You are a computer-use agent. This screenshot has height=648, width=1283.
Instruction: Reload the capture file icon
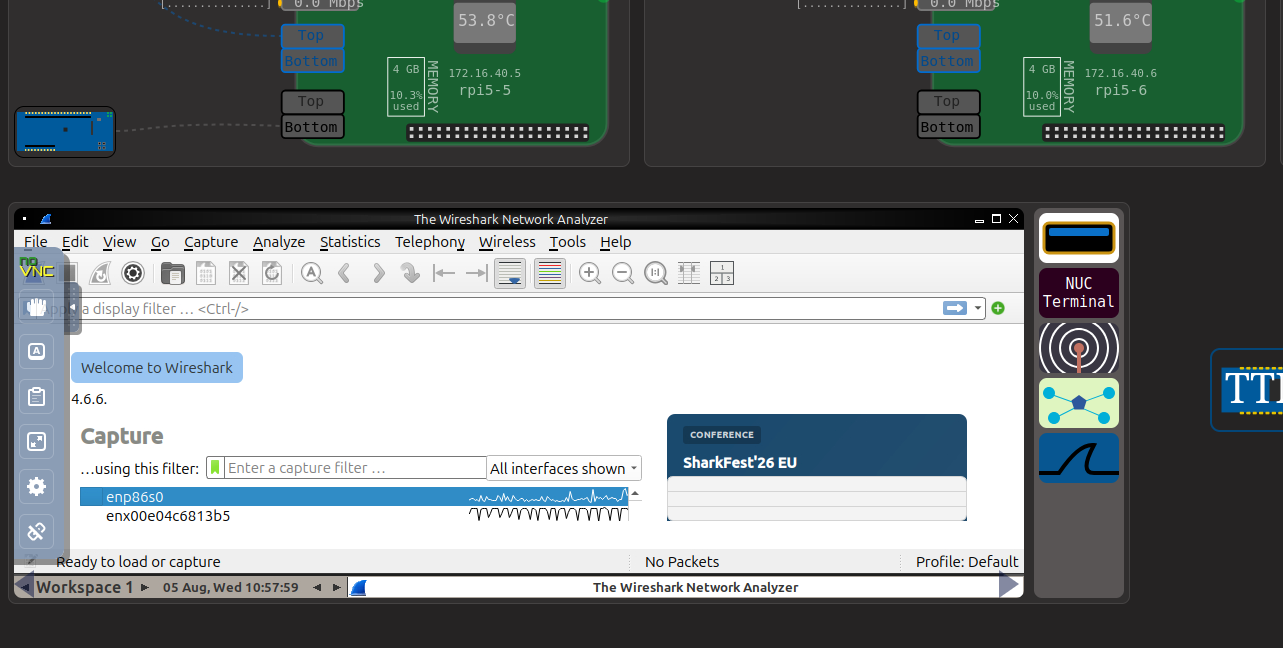point(271,273)
